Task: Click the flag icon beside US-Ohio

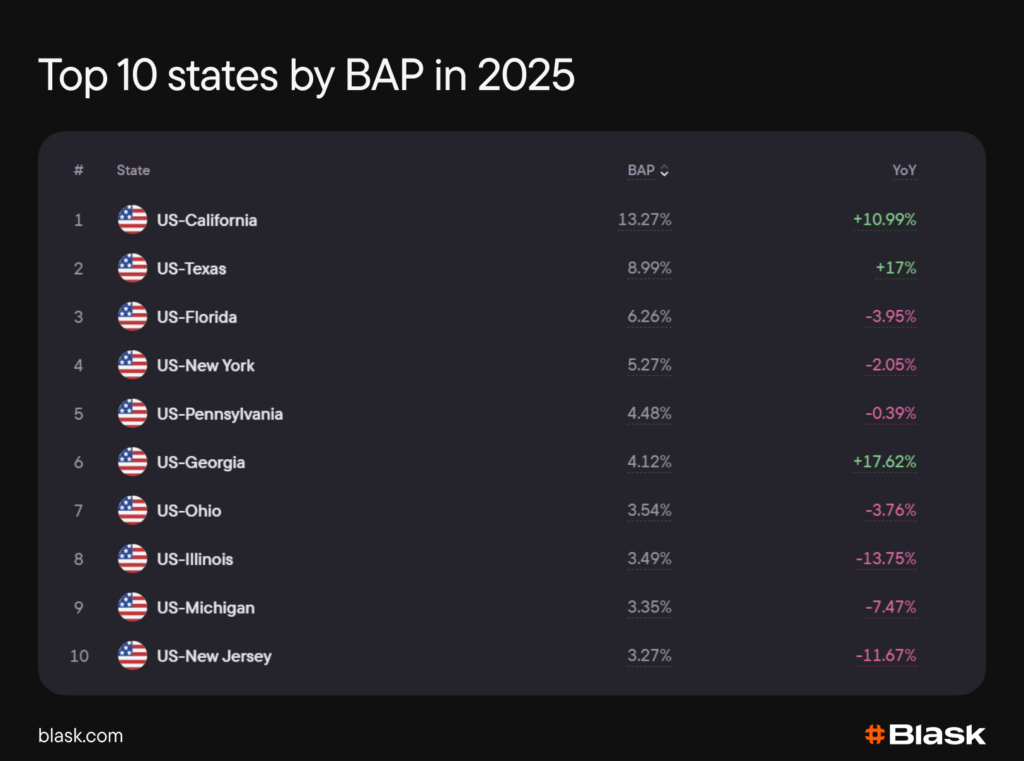Action: click(132, 510)
